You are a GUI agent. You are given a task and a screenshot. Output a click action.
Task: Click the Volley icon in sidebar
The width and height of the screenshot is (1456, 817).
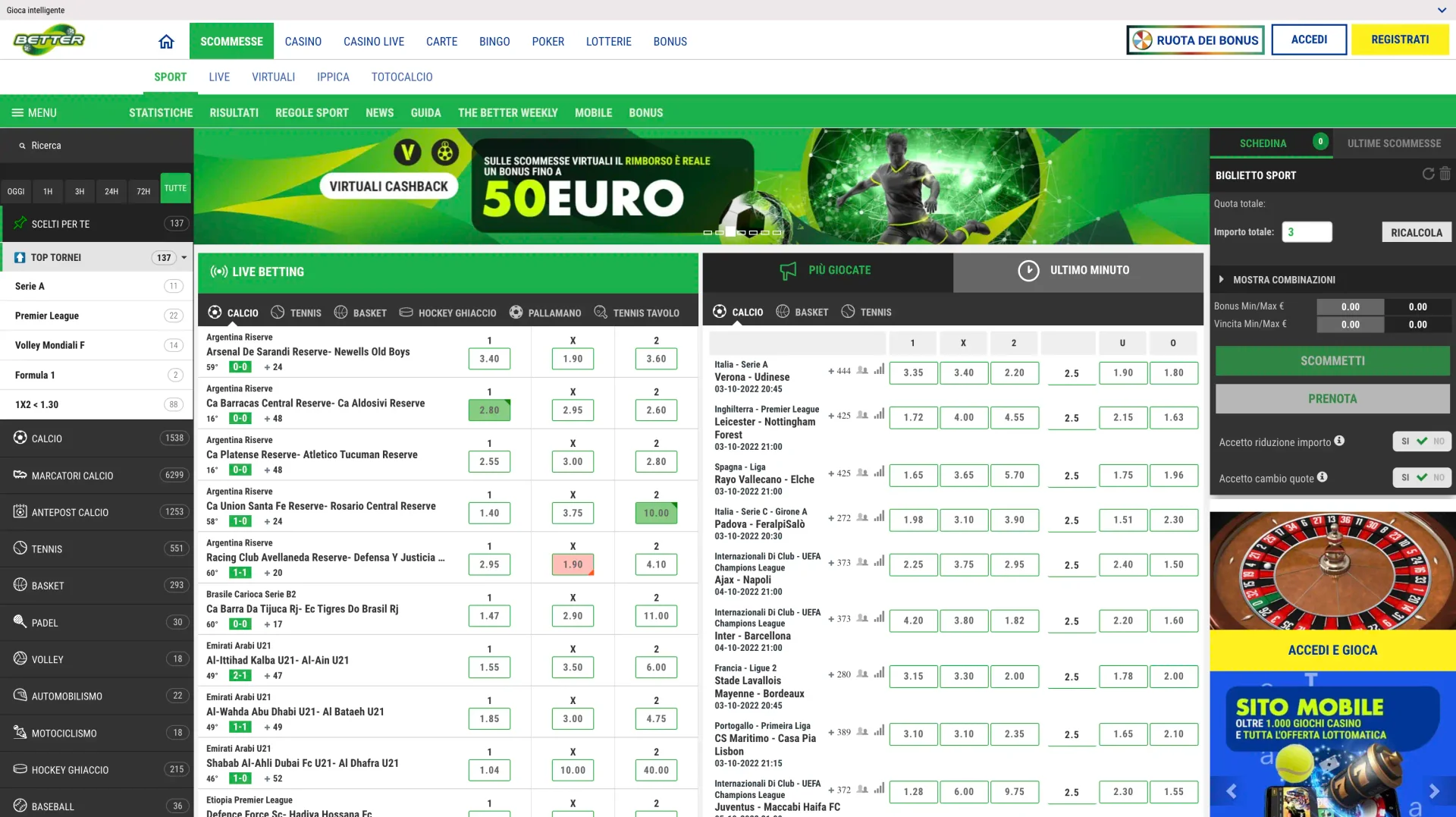(x=20, y=658)
